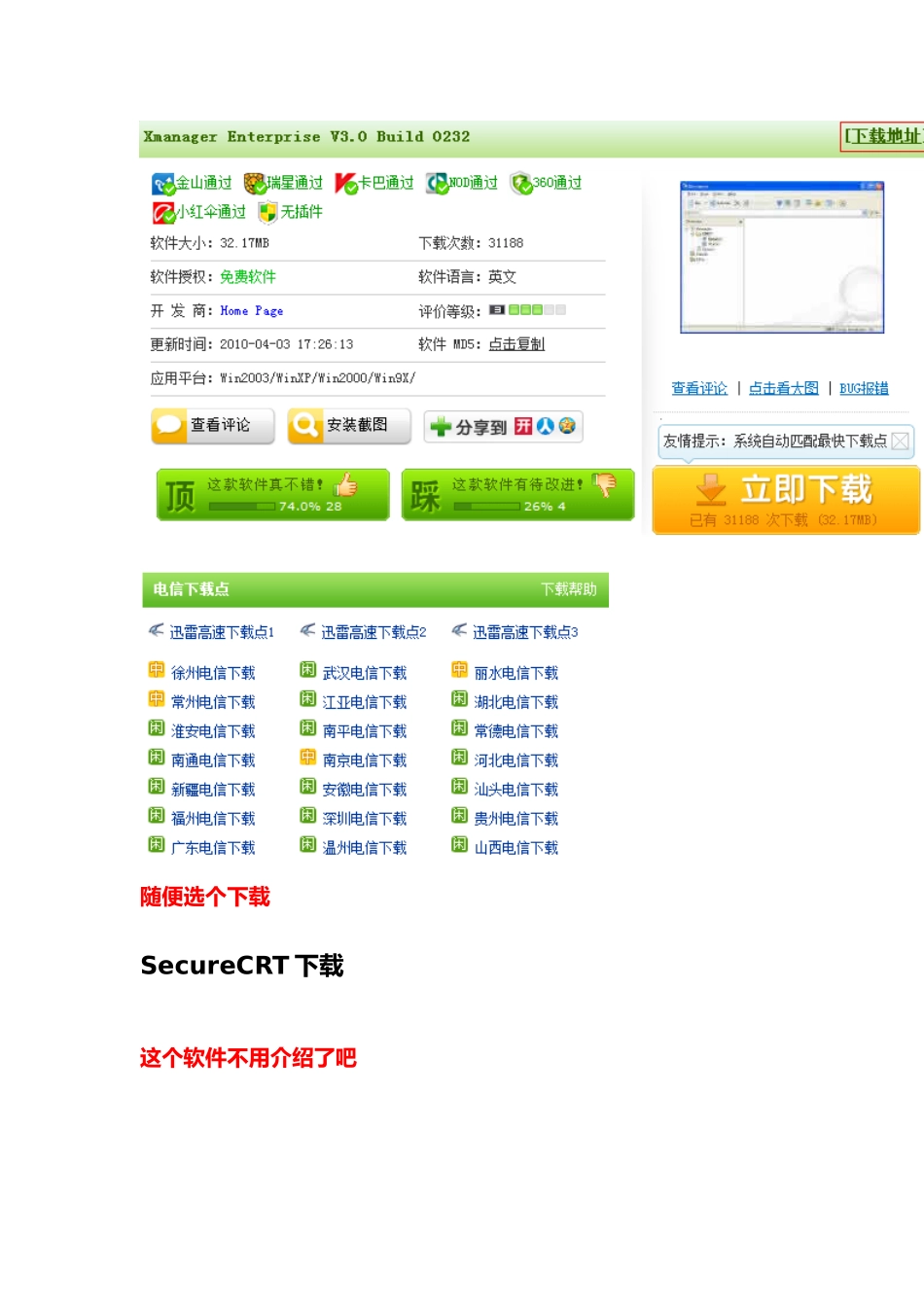Viewport: 924px width, 1307px height.
Task: Click 丽水电信下载 link
Action: coord(516,673)
